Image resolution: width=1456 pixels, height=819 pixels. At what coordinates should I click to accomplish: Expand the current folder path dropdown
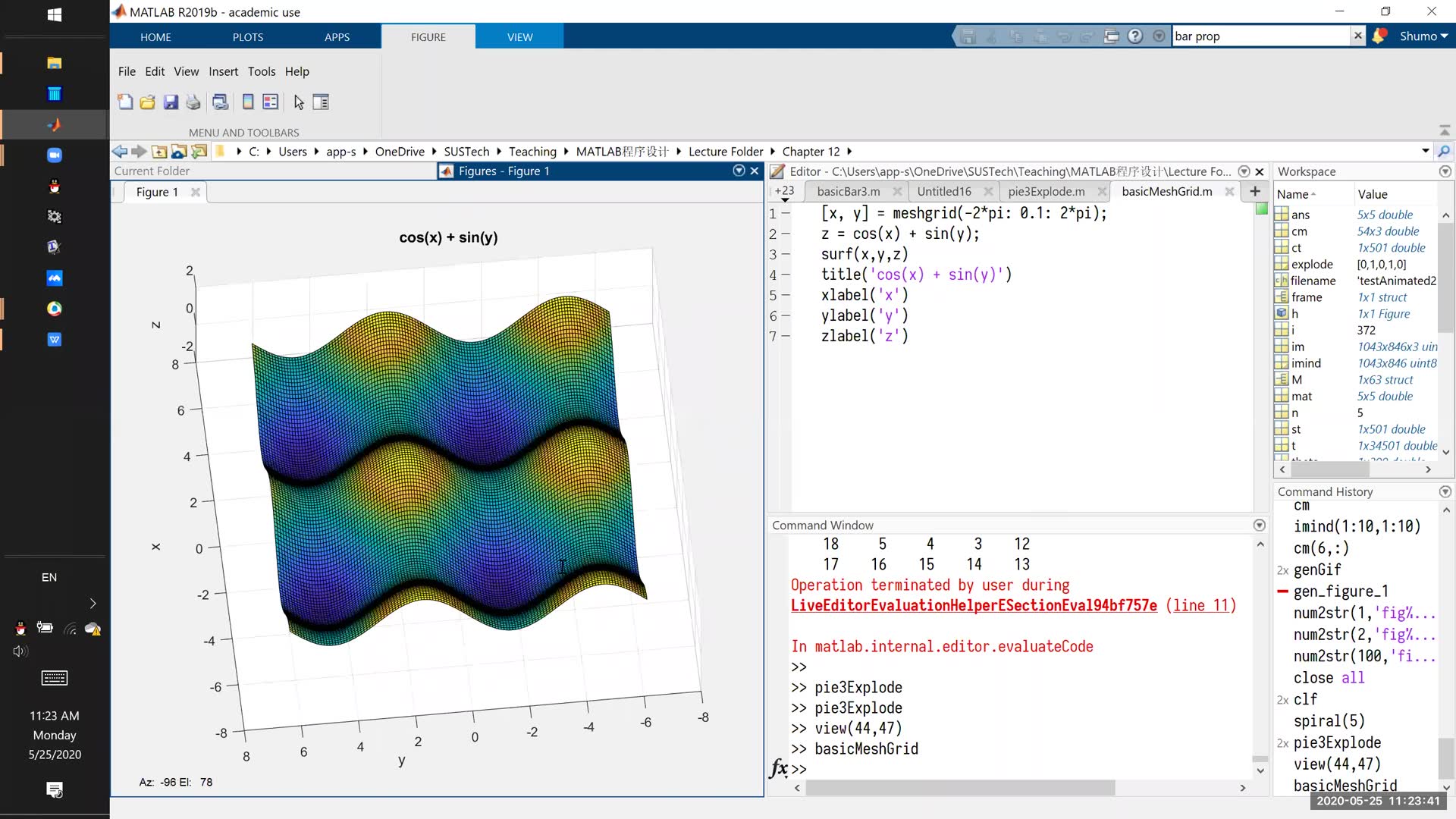tap(1426, 151)
